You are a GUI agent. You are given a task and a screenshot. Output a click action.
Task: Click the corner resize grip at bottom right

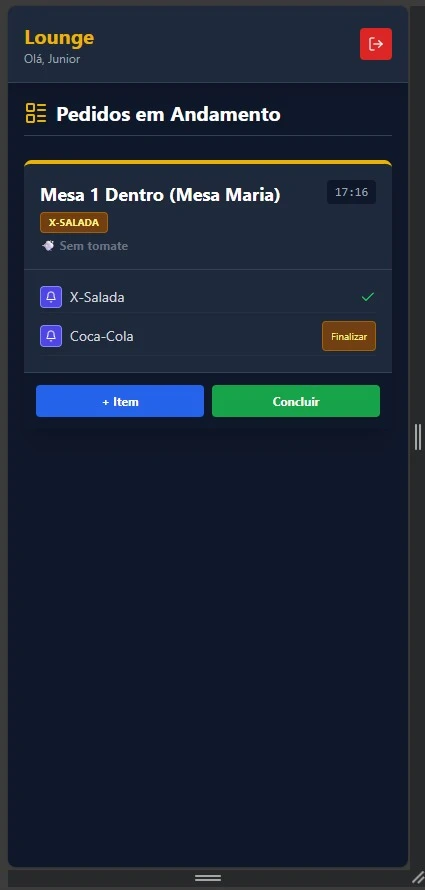click(x=418, y=878)
